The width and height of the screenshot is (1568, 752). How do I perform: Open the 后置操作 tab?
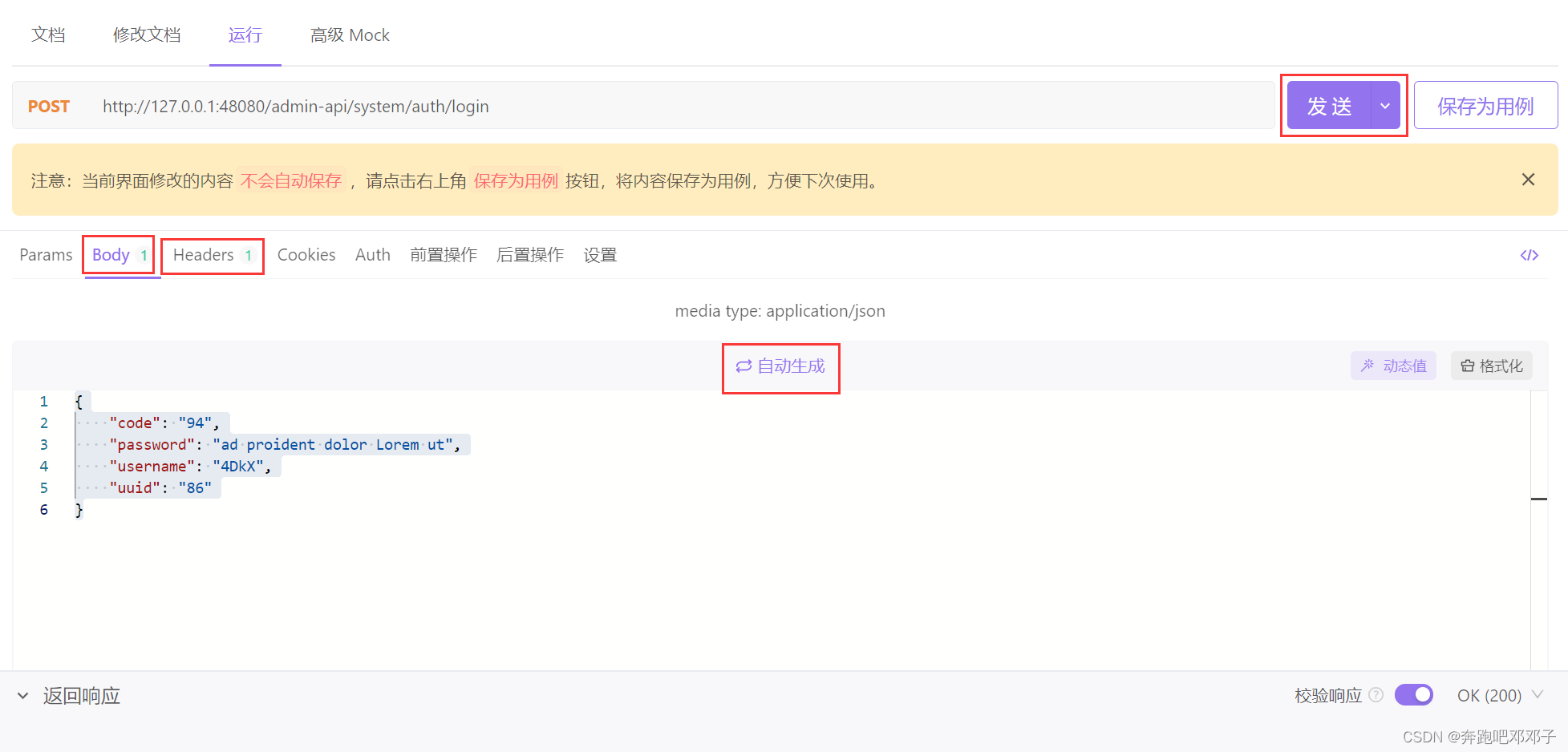(530, 255)
